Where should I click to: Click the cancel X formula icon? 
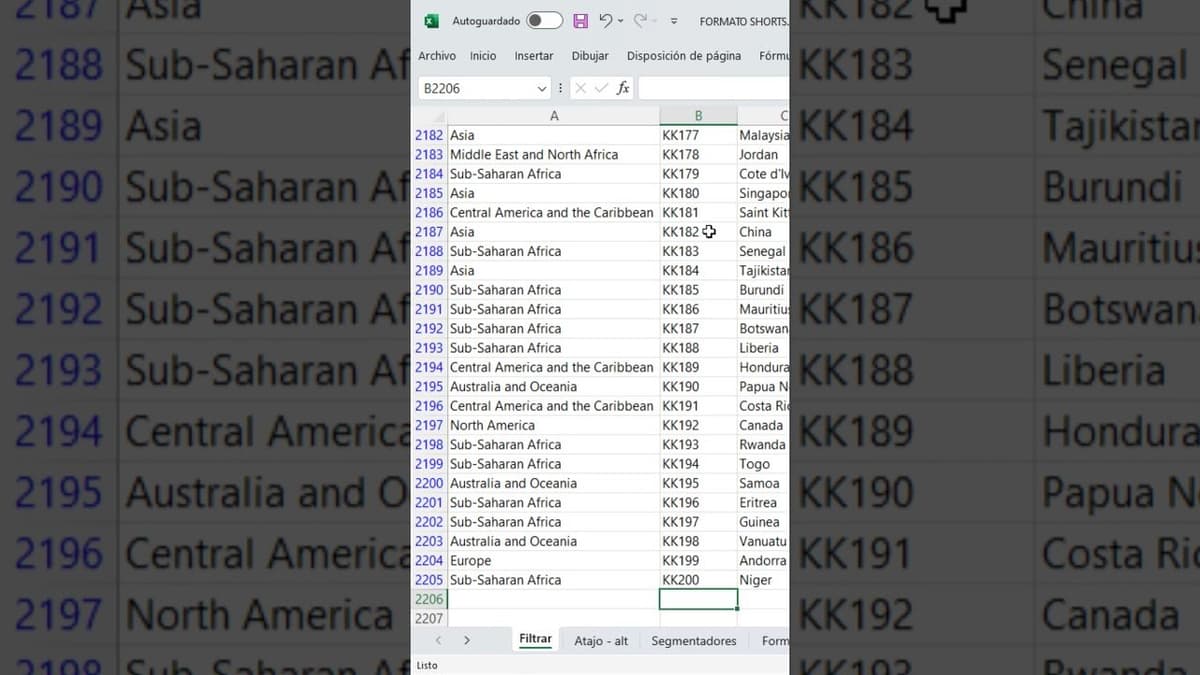coord(580,88)
